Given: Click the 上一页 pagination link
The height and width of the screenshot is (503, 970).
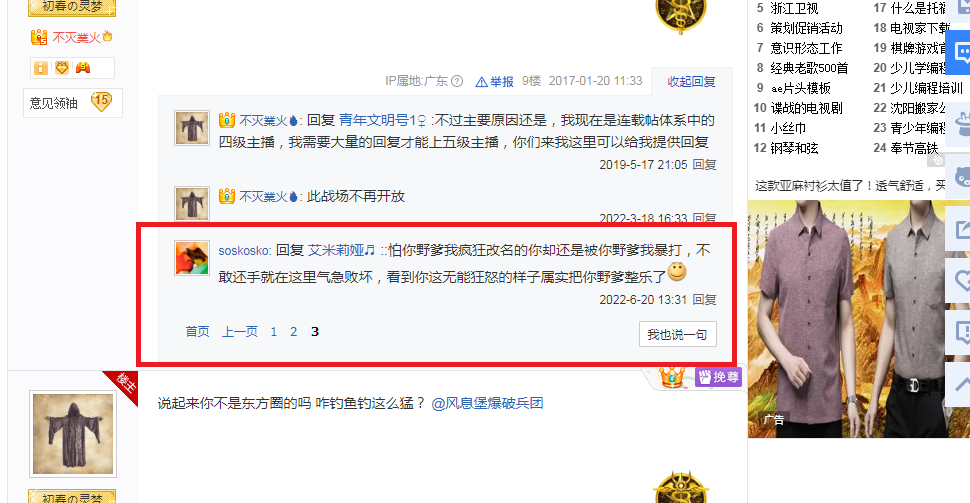Looking at the screenshot, I should [239, 332].
